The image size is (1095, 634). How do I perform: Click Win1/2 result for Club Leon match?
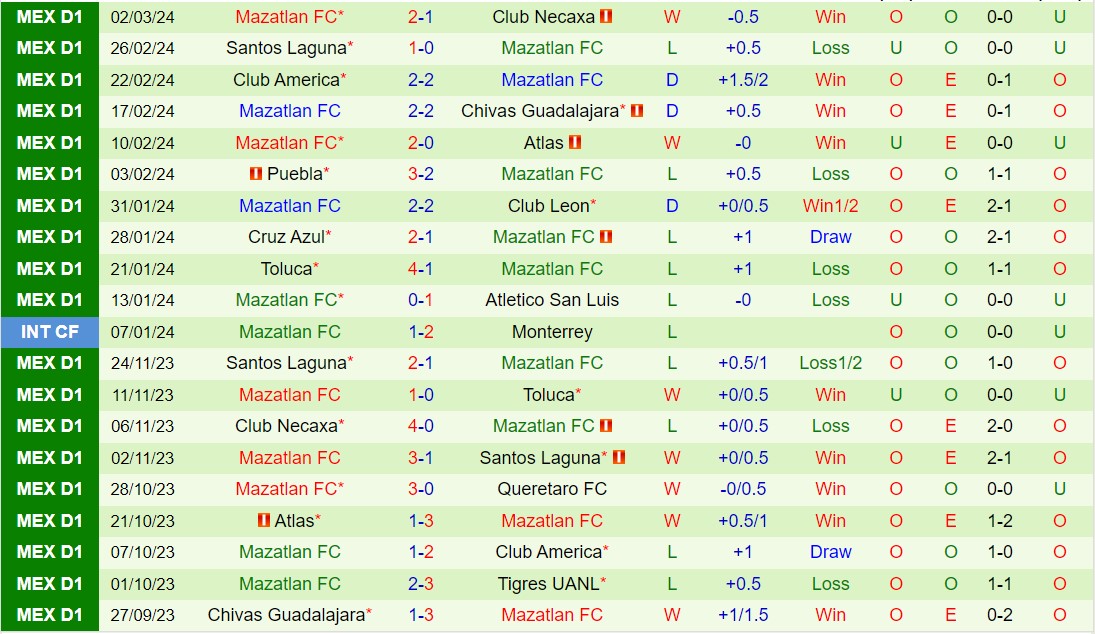[x=830, y=206]
